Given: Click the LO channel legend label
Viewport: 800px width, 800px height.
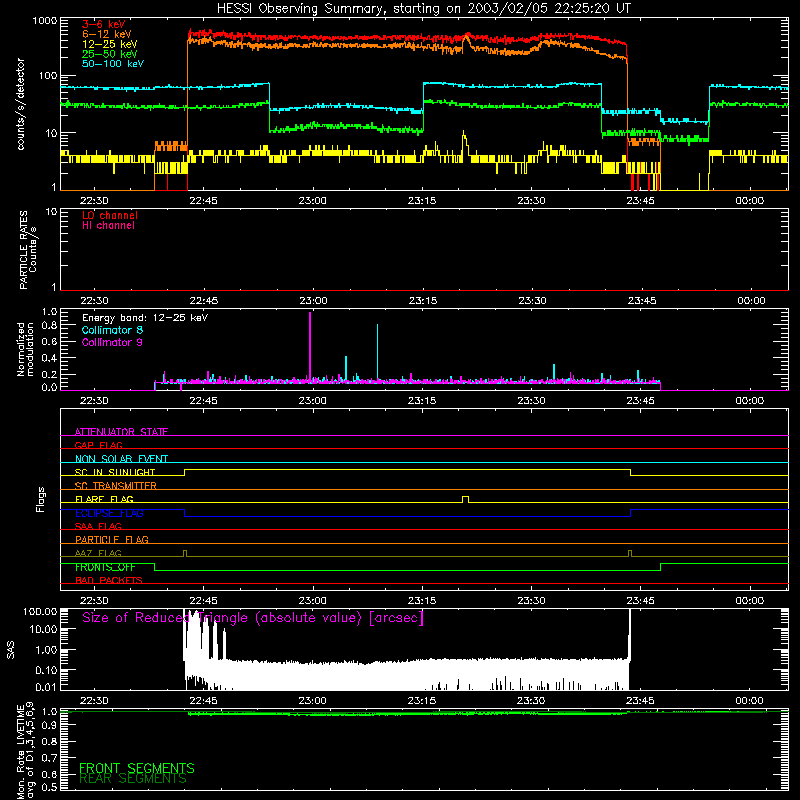Looking at the screenshot, I should pyautogui.click(x=110, y=215).
